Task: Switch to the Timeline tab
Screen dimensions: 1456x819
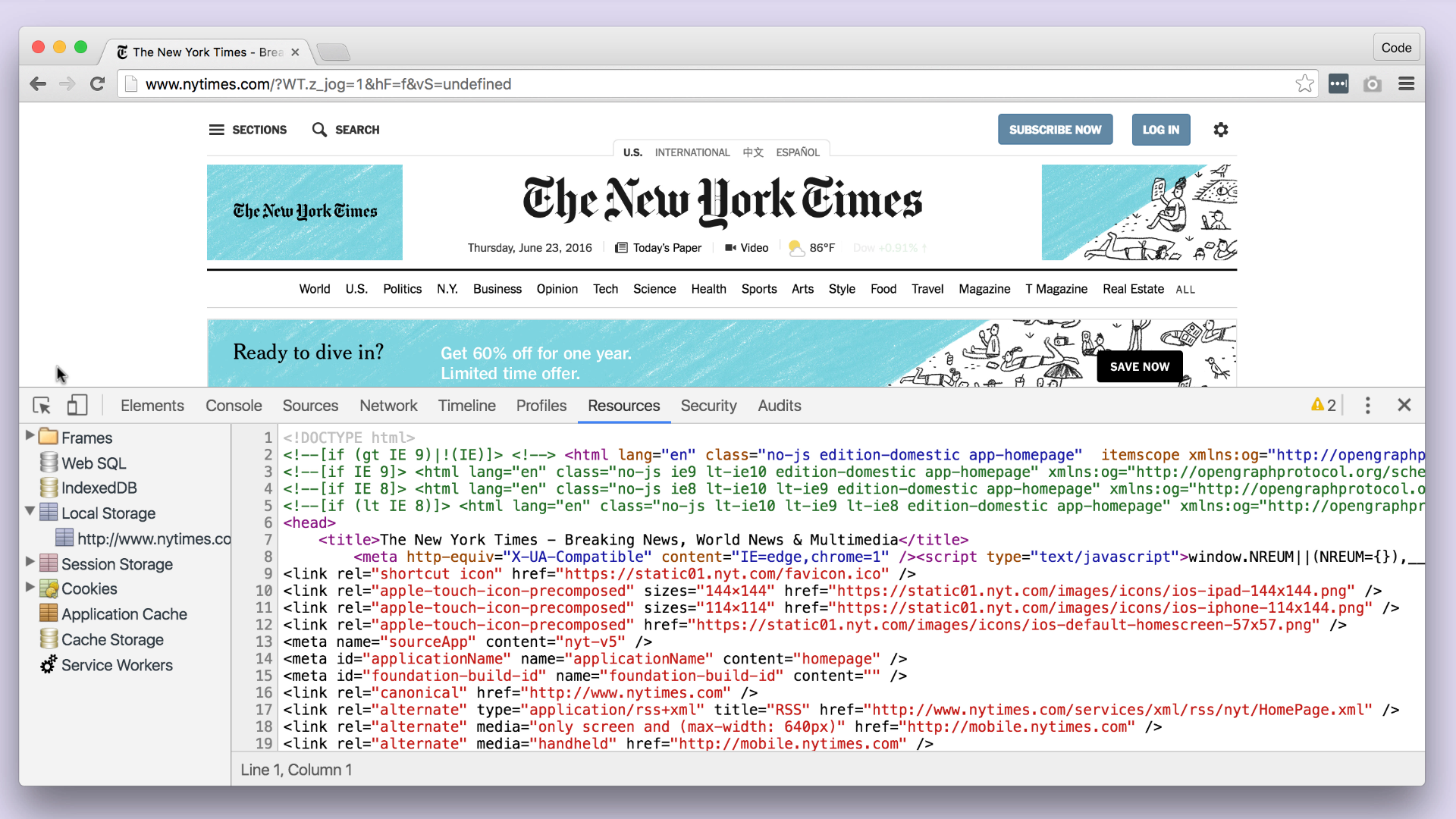Action: point(467,406)
